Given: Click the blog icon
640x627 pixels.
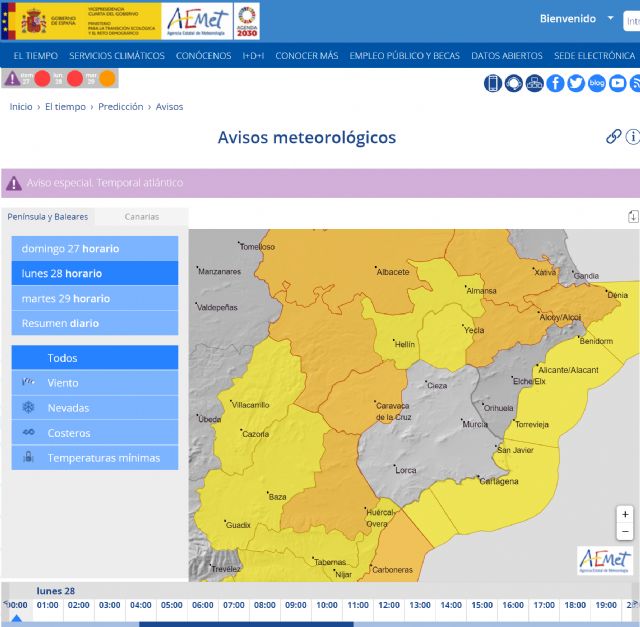Looking at the screenshot, I should point(597,83).
